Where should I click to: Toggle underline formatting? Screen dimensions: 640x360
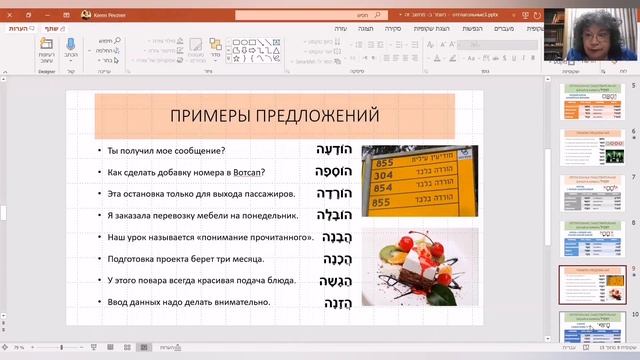pyautogui.click(x=514, y=58)
